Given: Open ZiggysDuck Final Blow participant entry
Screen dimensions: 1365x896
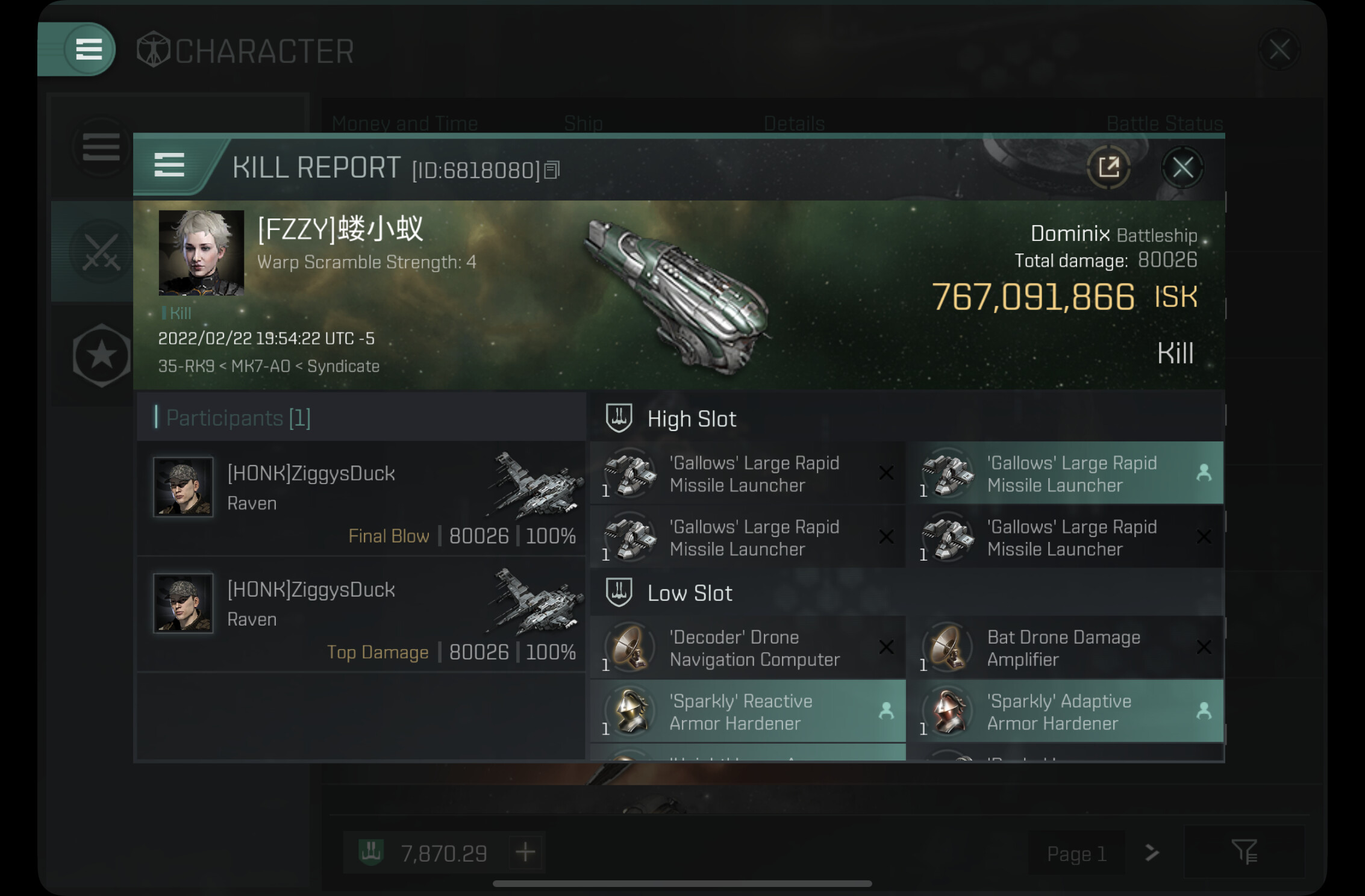Looking at the screenshot, I should 361,499.
